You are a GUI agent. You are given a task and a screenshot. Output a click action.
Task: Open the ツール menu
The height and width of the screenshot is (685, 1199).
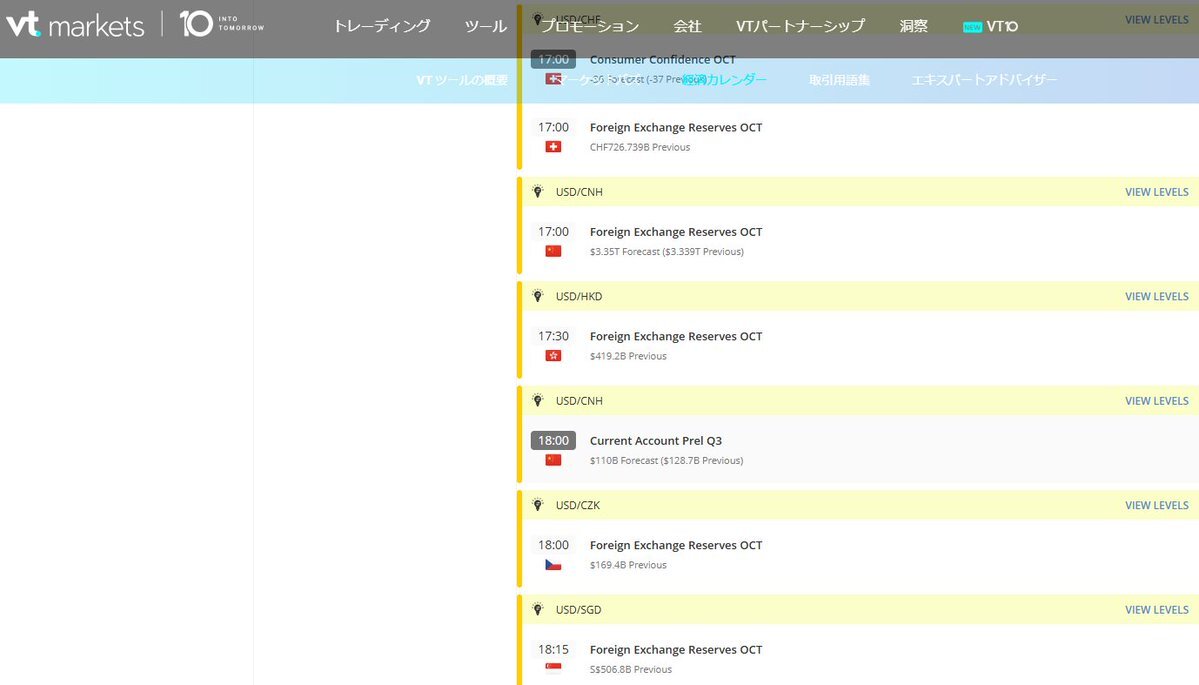click(x=486, y=26)
